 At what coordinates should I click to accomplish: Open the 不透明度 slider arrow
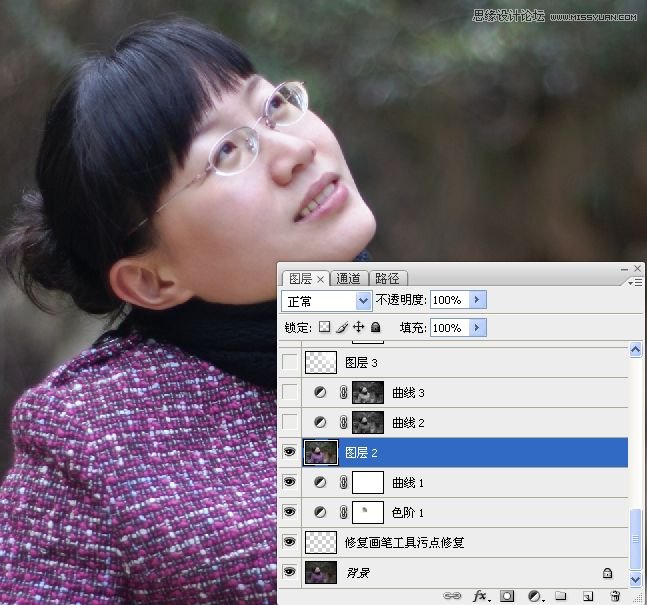[x=477, y=300]
